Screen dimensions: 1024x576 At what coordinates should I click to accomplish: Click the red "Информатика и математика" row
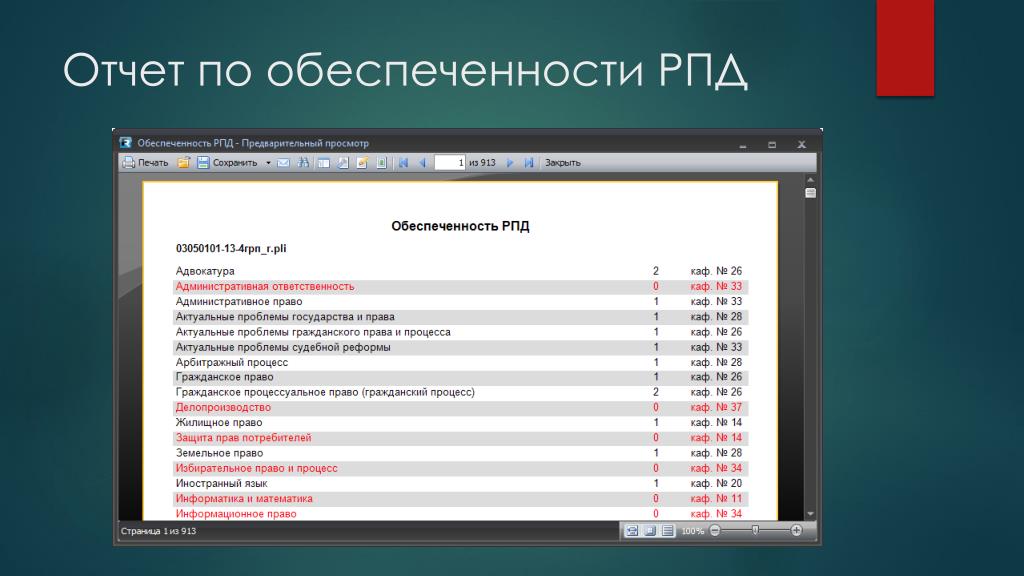point(460,498)
